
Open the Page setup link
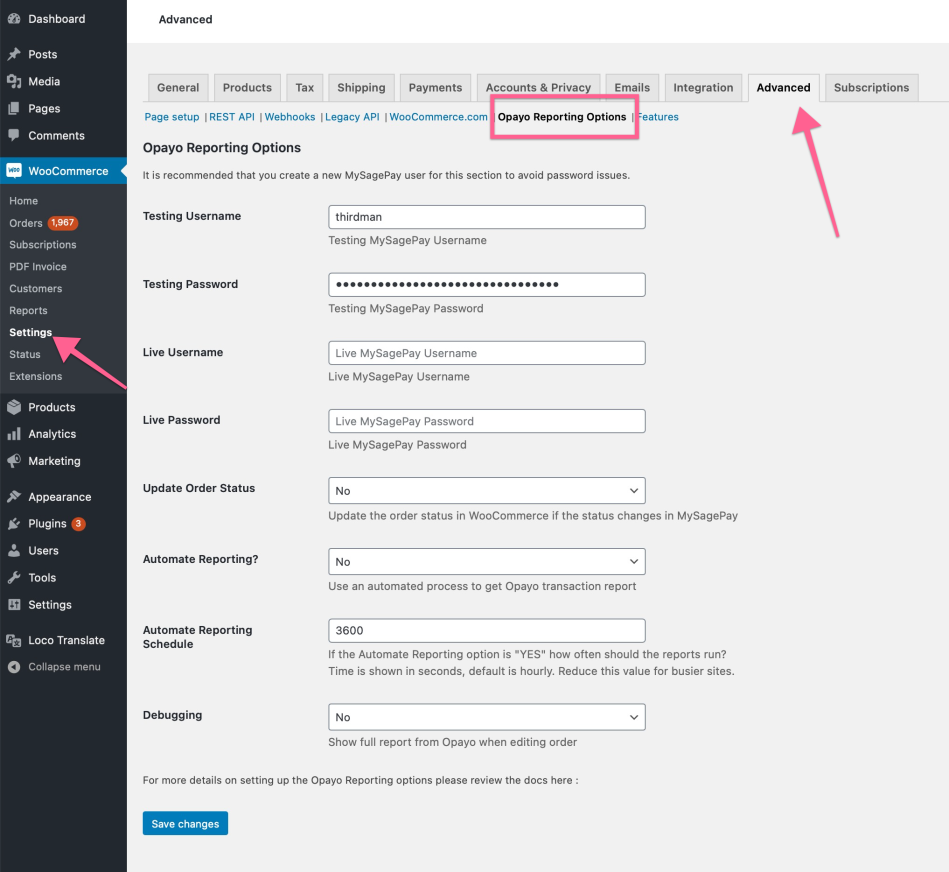171,117
